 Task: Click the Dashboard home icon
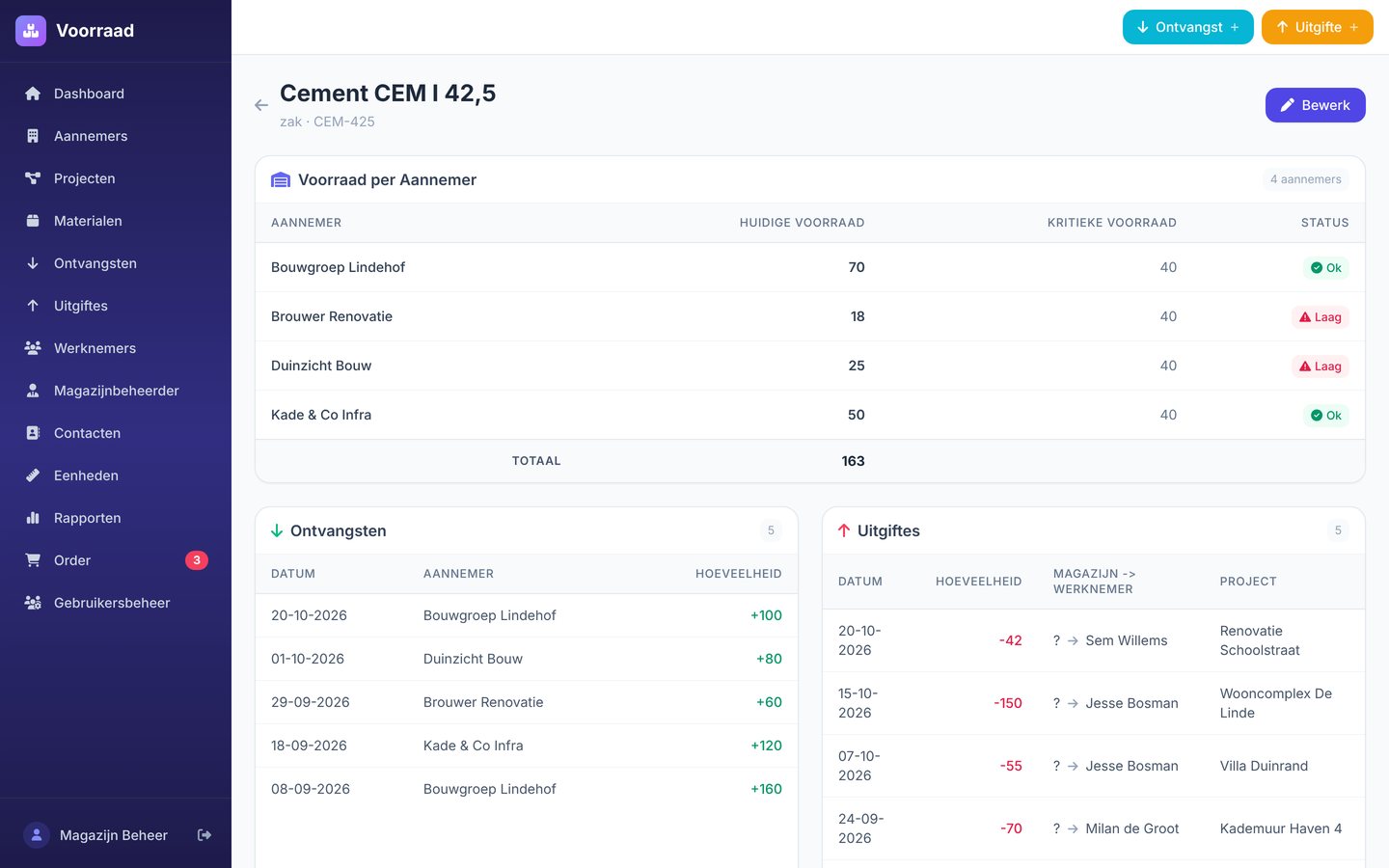(x=33, y=94)
